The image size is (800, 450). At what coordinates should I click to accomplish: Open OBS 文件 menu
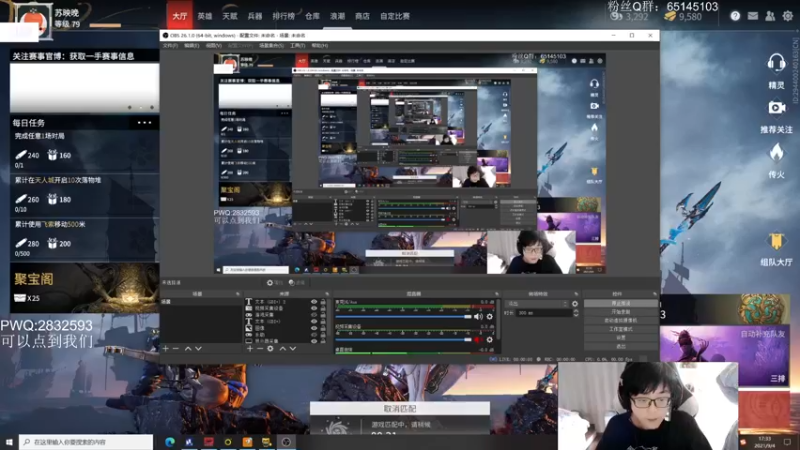coord(170,45)
